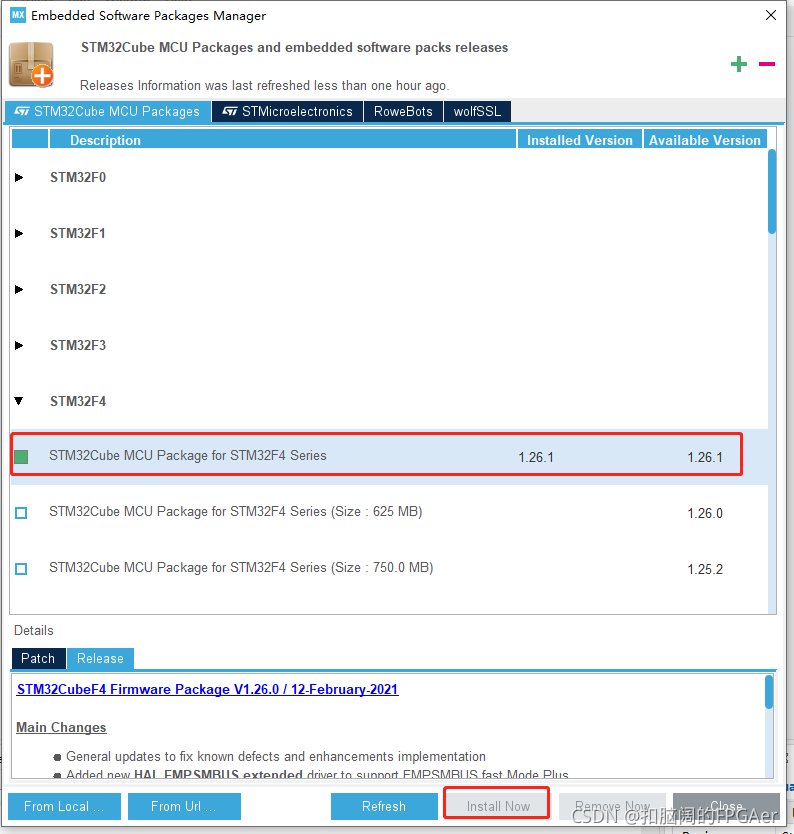The width and height of the screenshot is (794, 834).
Task: Click the installed version value 1.26.1
Action: click(536, 457)
